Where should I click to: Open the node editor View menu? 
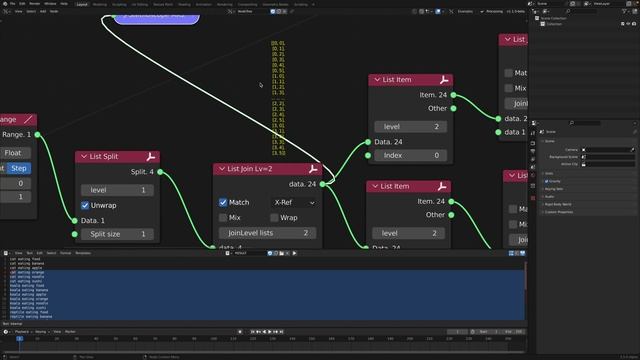coord(18,11)
